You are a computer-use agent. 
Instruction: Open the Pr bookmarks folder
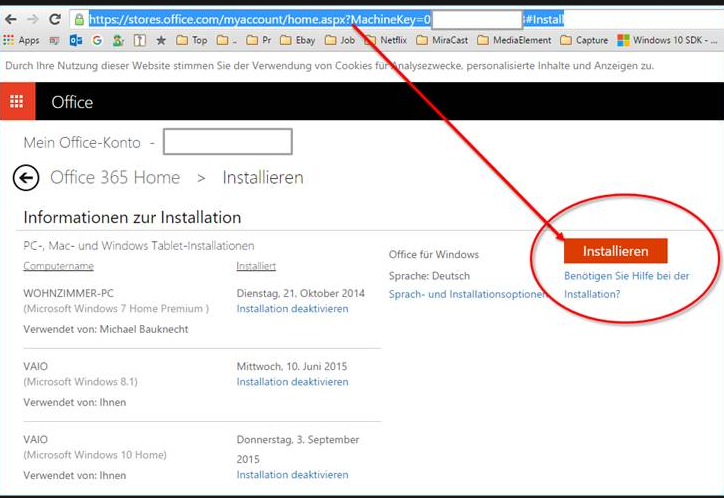click(x=259, y=40)
